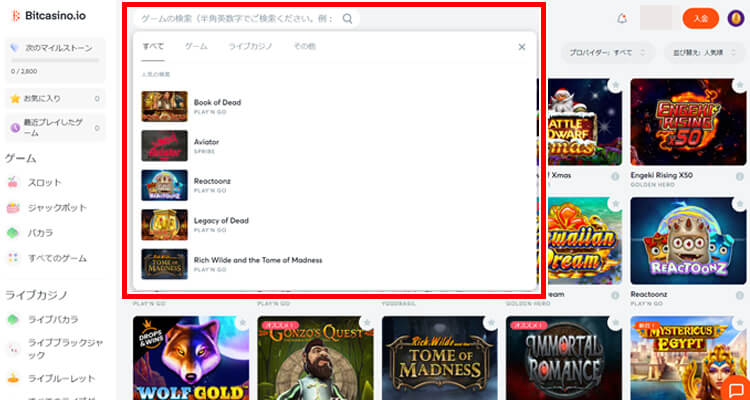The image size is (750, 400).
Task: Close the search suggestions panel
Action: (522, 47)
